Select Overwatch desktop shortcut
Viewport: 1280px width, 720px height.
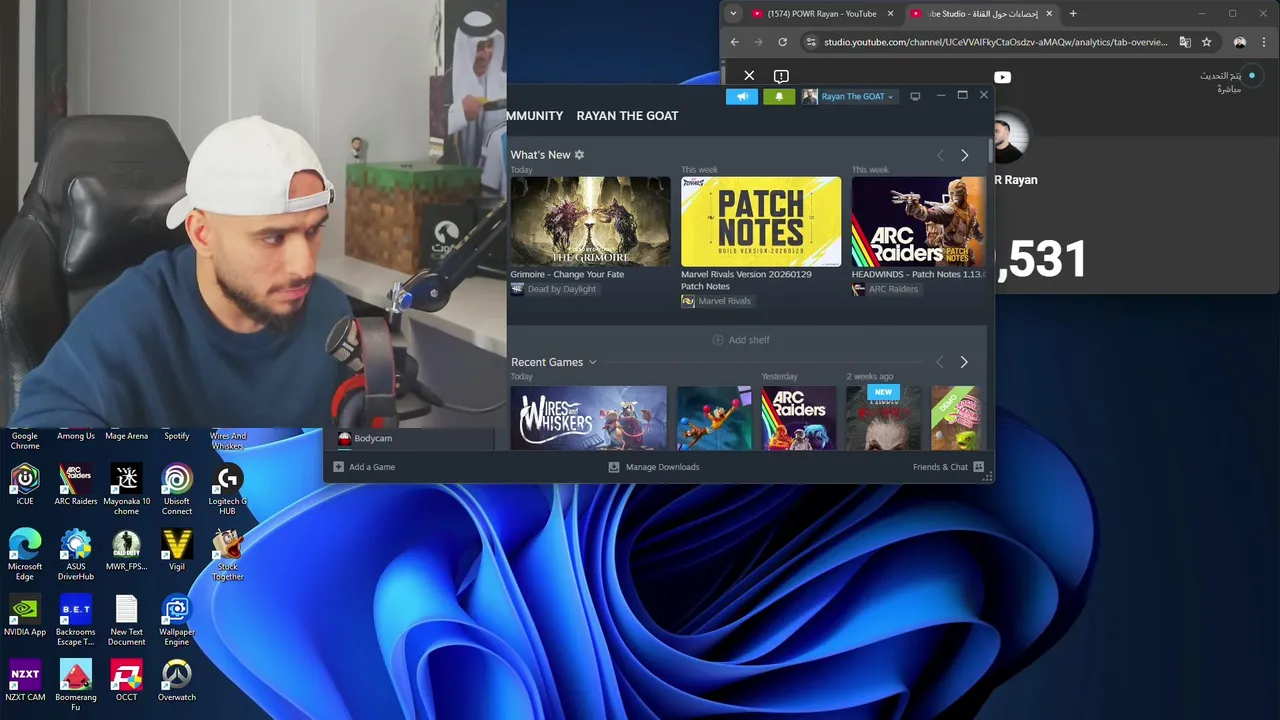177,679
